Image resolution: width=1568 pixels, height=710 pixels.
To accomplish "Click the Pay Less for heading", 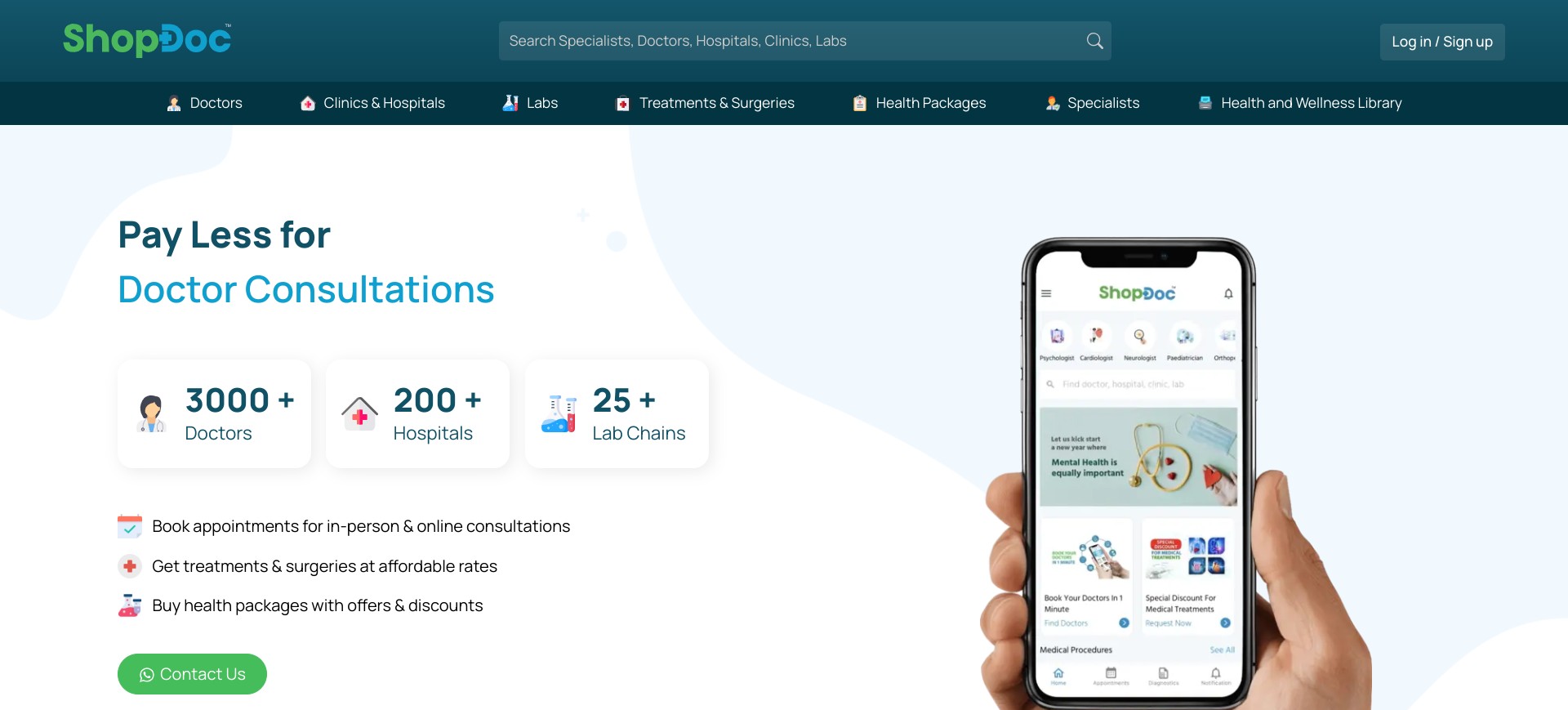I will click(225, 235).
